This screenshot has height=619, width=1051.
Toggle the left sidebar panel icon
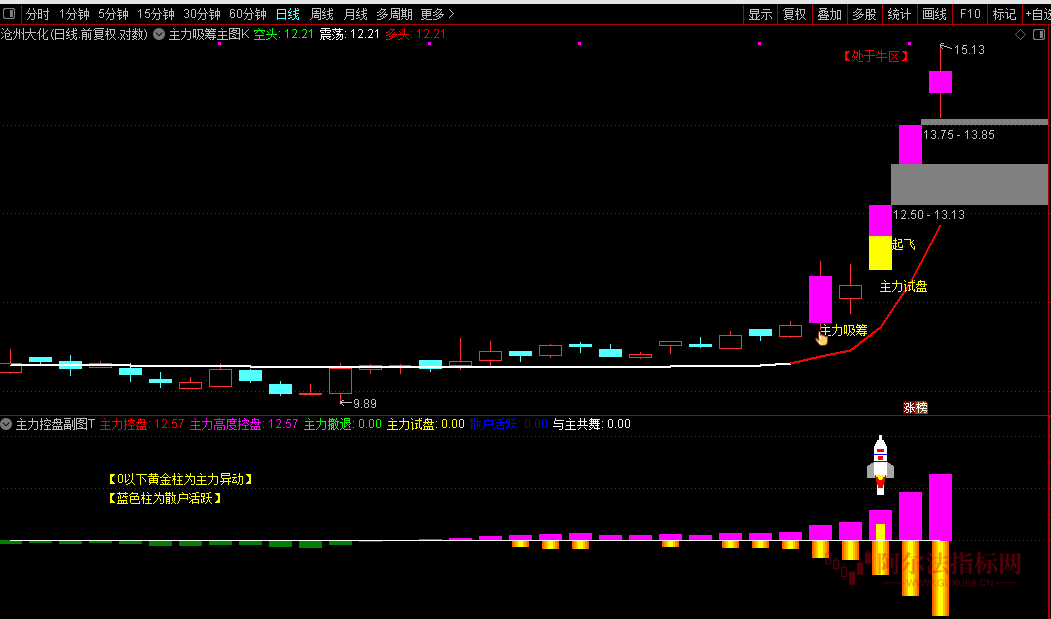(9, 14)
